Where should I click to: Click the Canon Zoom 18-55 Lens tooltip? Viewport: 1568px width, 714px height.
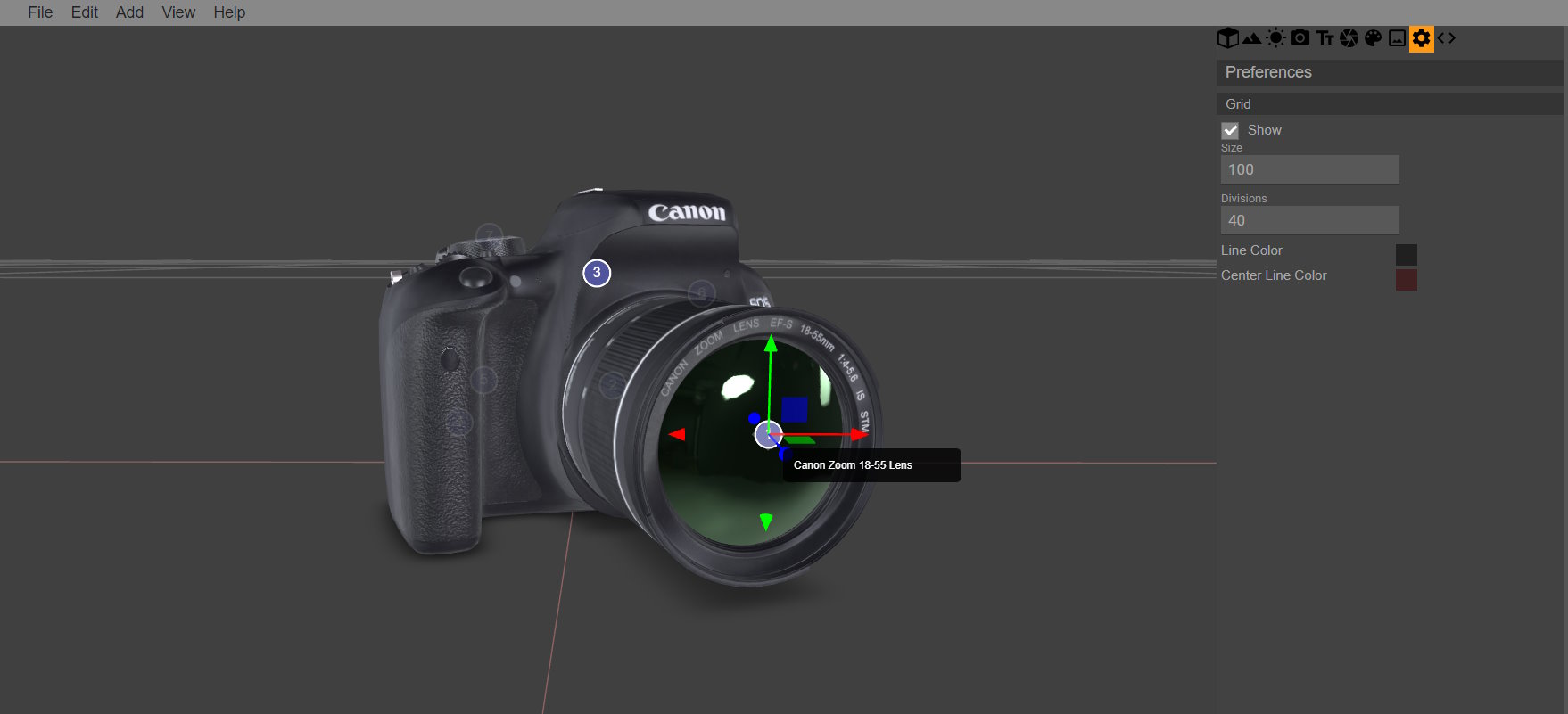pos(871,465)
